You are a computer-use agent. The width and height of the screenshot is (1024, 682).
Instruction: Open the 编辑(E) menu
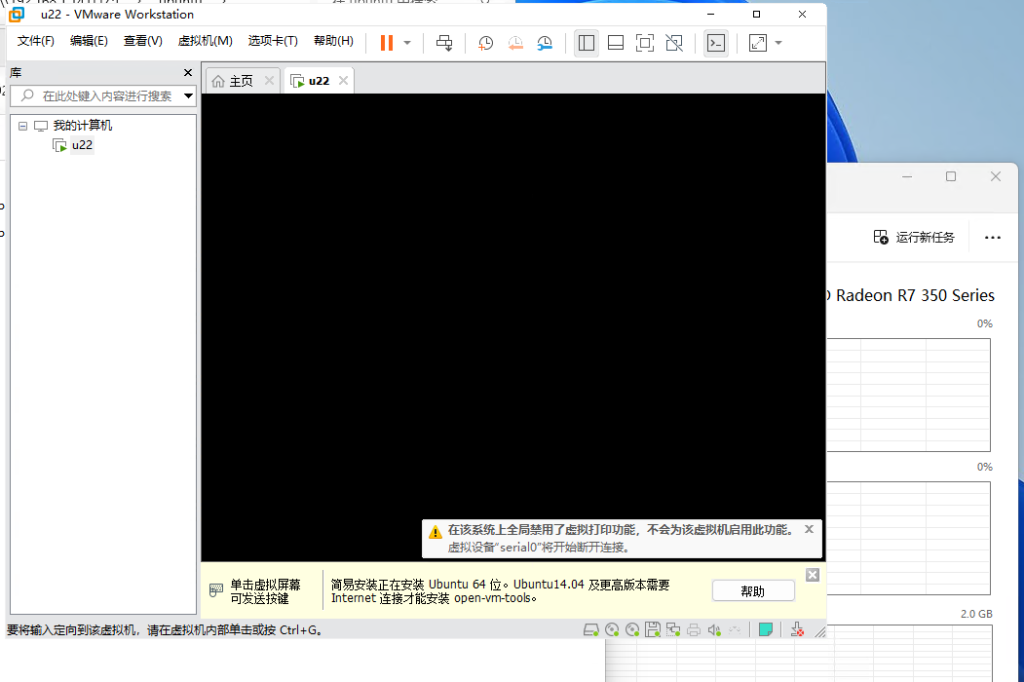point(89,41)
